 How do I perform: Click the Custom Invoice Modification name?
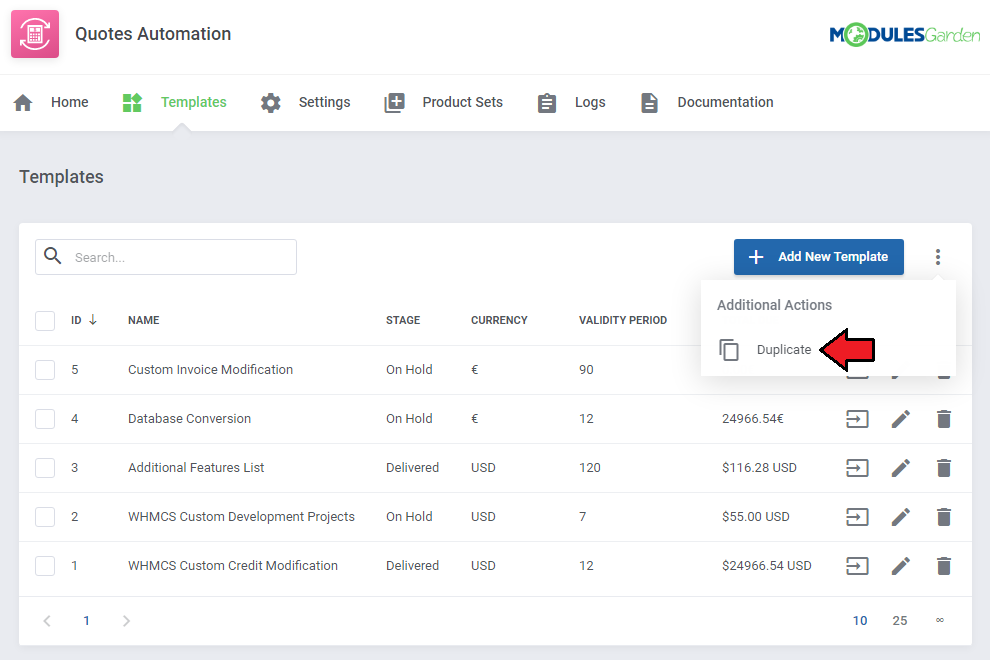coord(210,369)
